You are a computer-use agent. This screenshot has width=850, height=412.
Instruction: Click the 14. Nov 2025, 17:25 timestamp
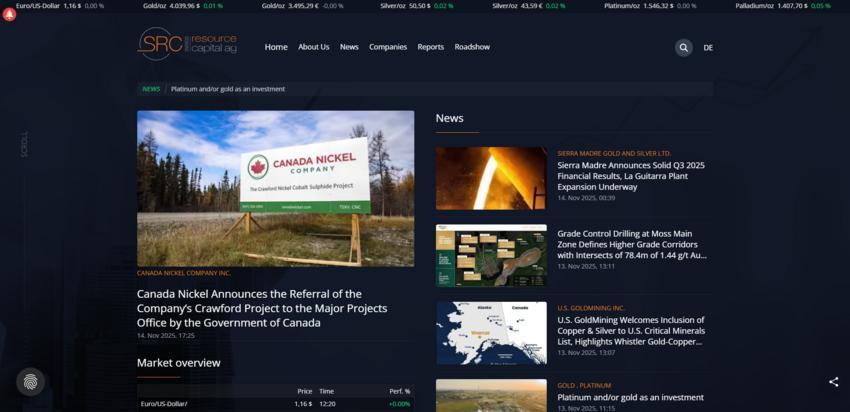pos(166,336)
